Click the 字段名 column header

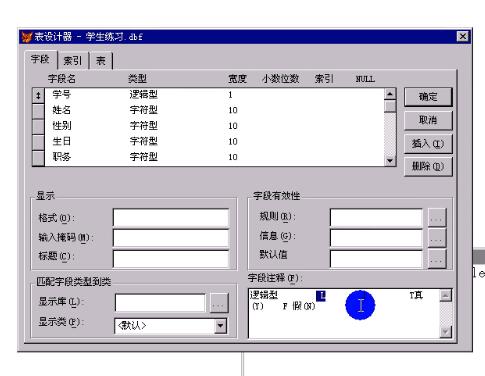[x=62, y=79]
